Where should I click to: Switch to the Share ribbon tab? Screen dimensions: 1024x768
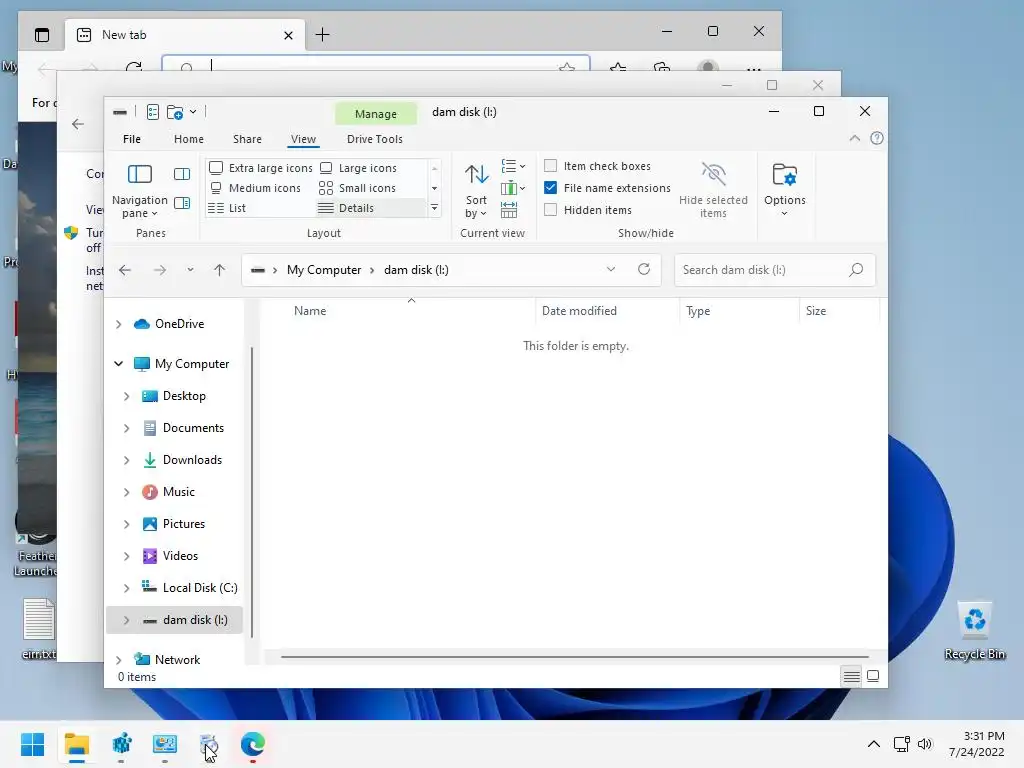tap(248, 139)
